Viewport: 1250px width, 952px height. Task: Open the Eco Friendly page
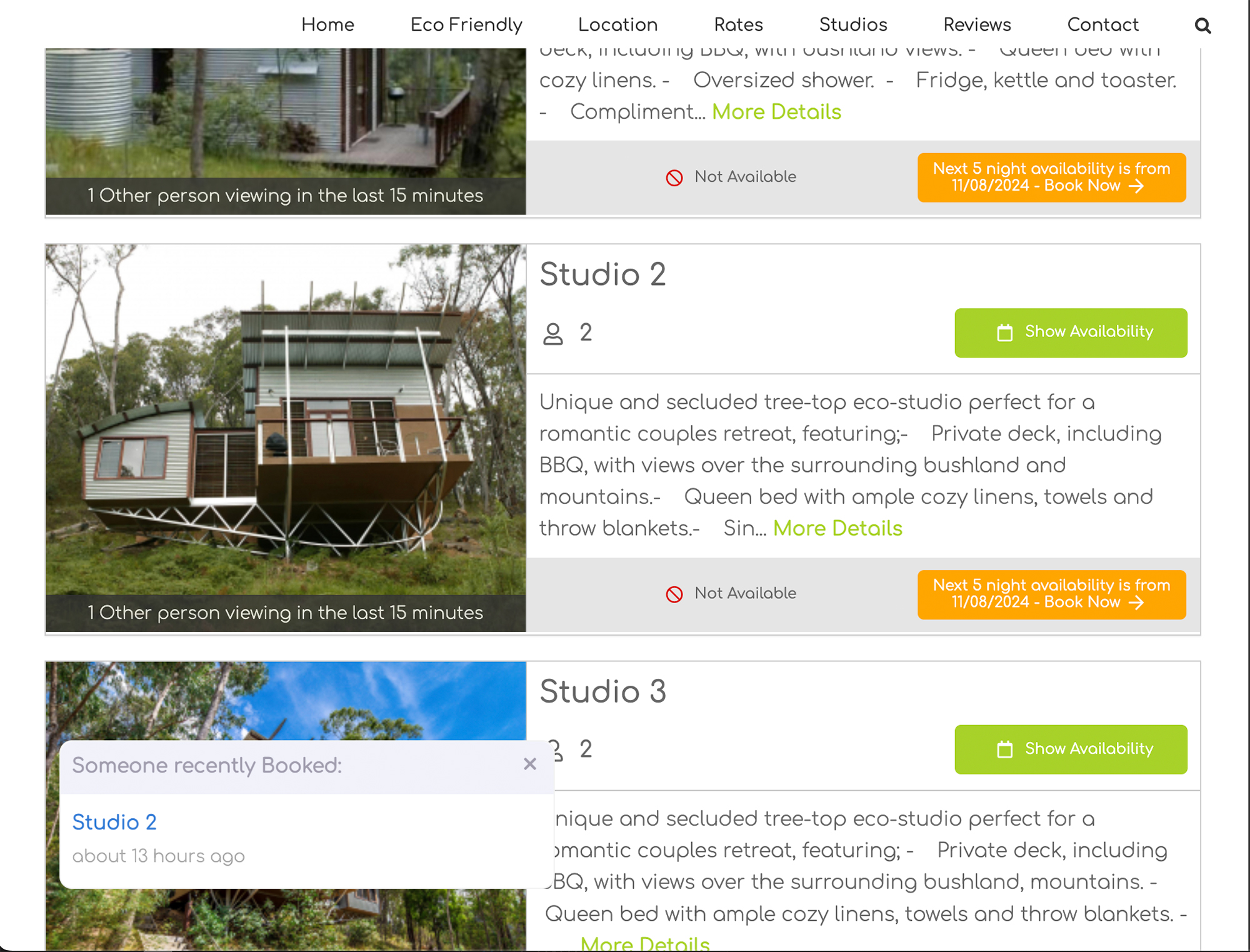click(466, 25)
